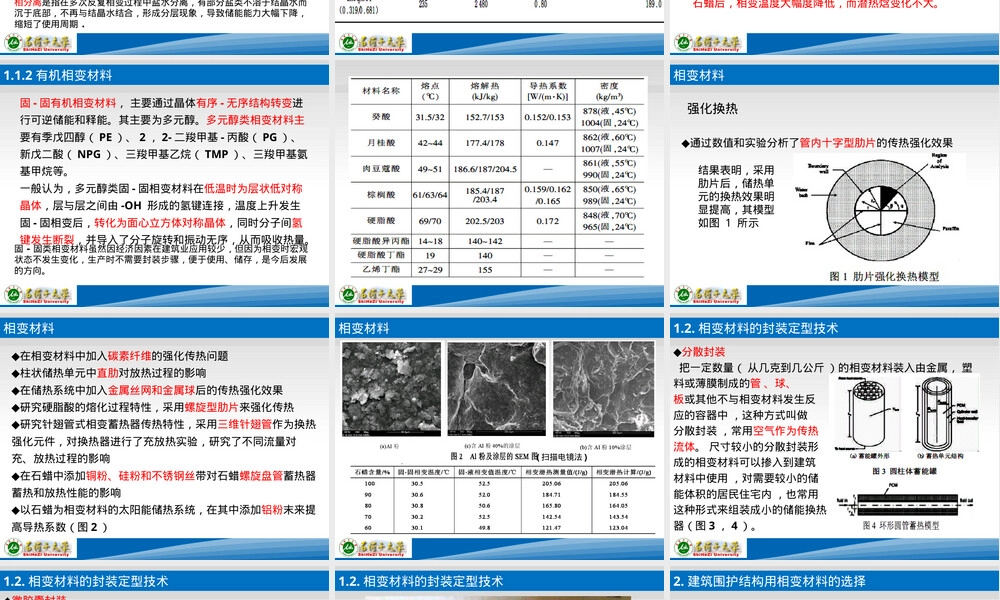This screenshot has width=1000, height=600.
Task: Click the 肉豆蔻酸 row label
Action: click(x=381, y=168)
